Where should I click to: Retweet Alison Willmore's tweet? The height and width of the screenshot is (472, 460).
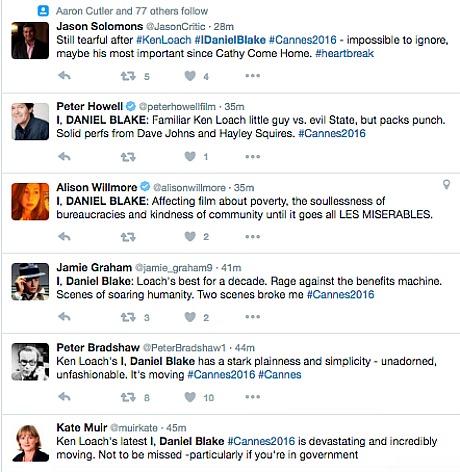pos(128,237)
